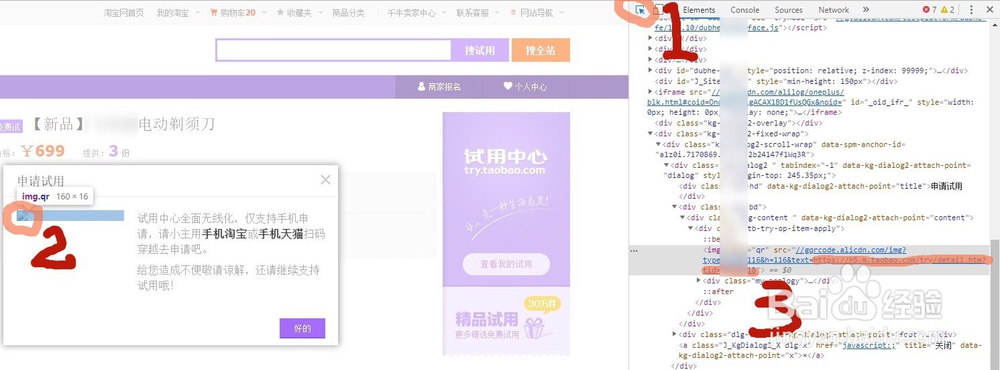Switch to the Console tab
The image size is (1000, 370).
point(744,10)
